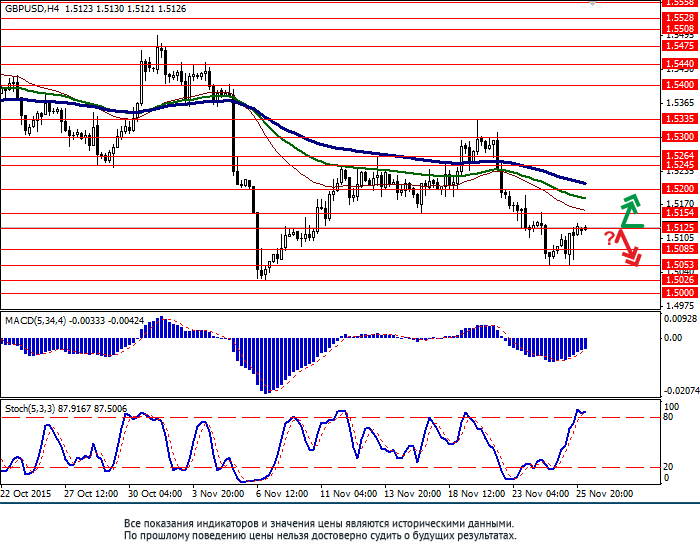Click the 13 Nov 20:00 date label
Screen dimensions: 700x552
tap(412, 494)
